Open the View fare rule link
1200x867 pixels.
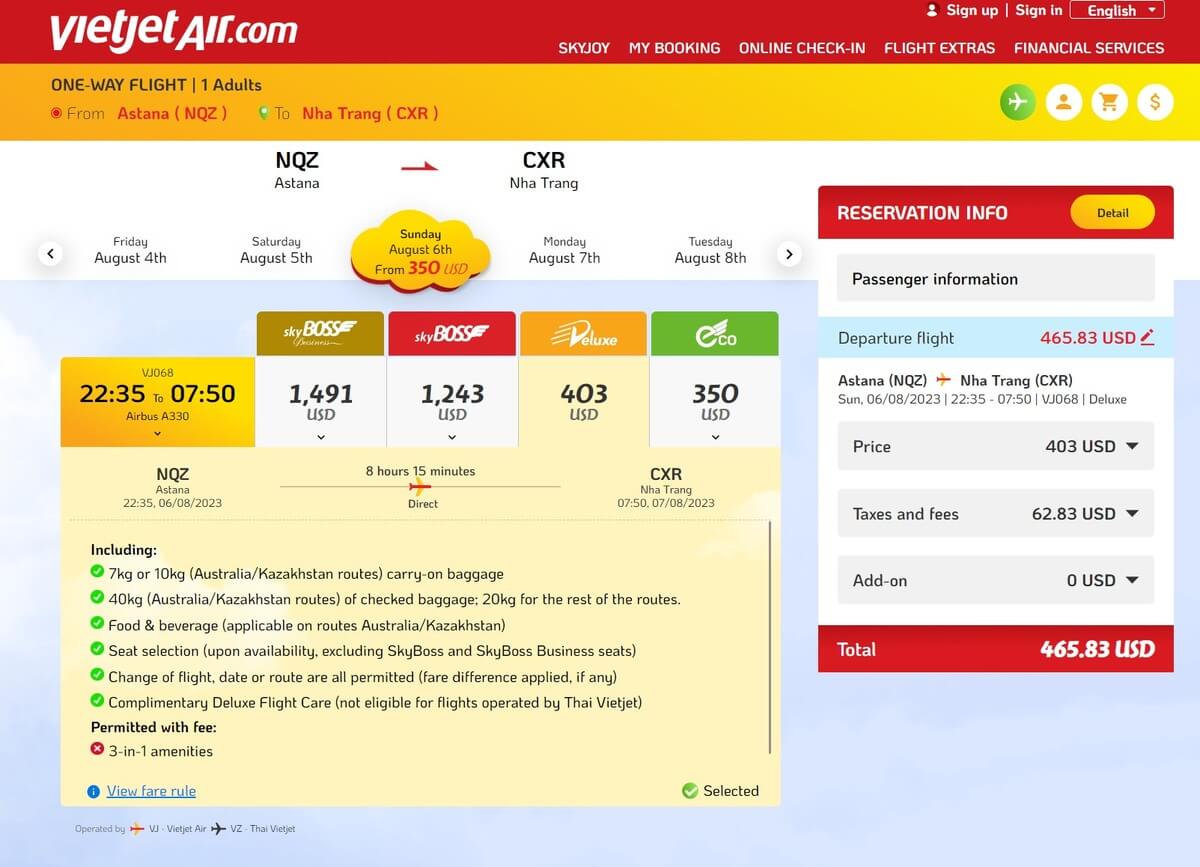click(x=151, y=791)
